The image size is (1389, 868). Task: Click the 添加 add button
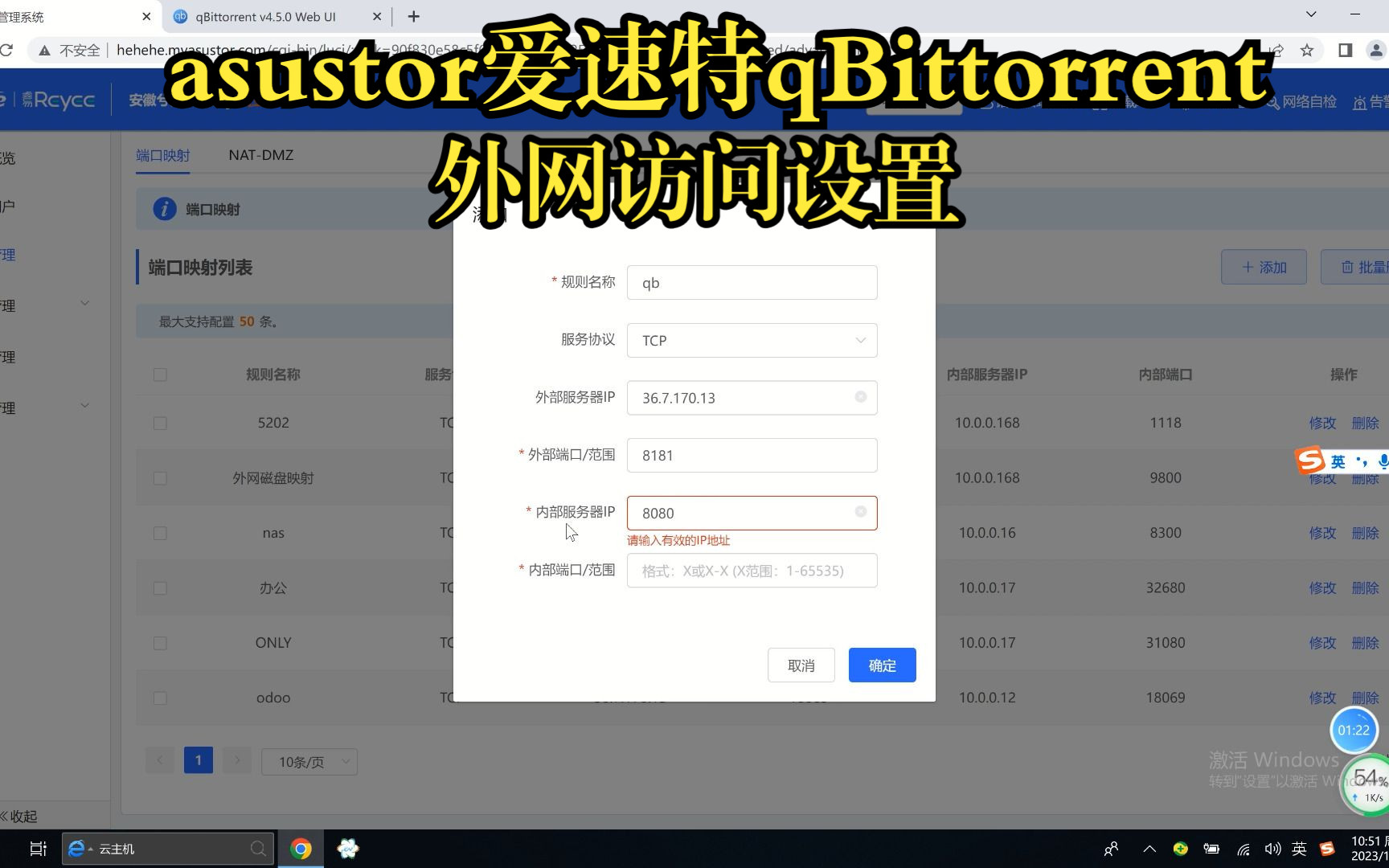click(1264, 267)
